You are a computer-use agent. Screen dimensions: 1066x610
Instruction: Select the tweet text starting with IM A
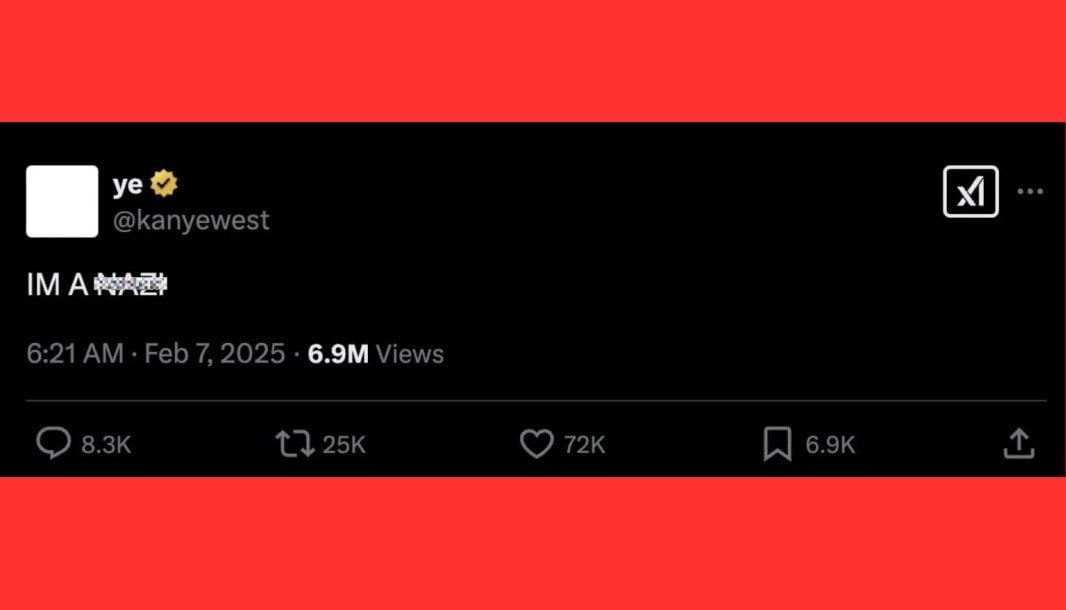[95, 284]
